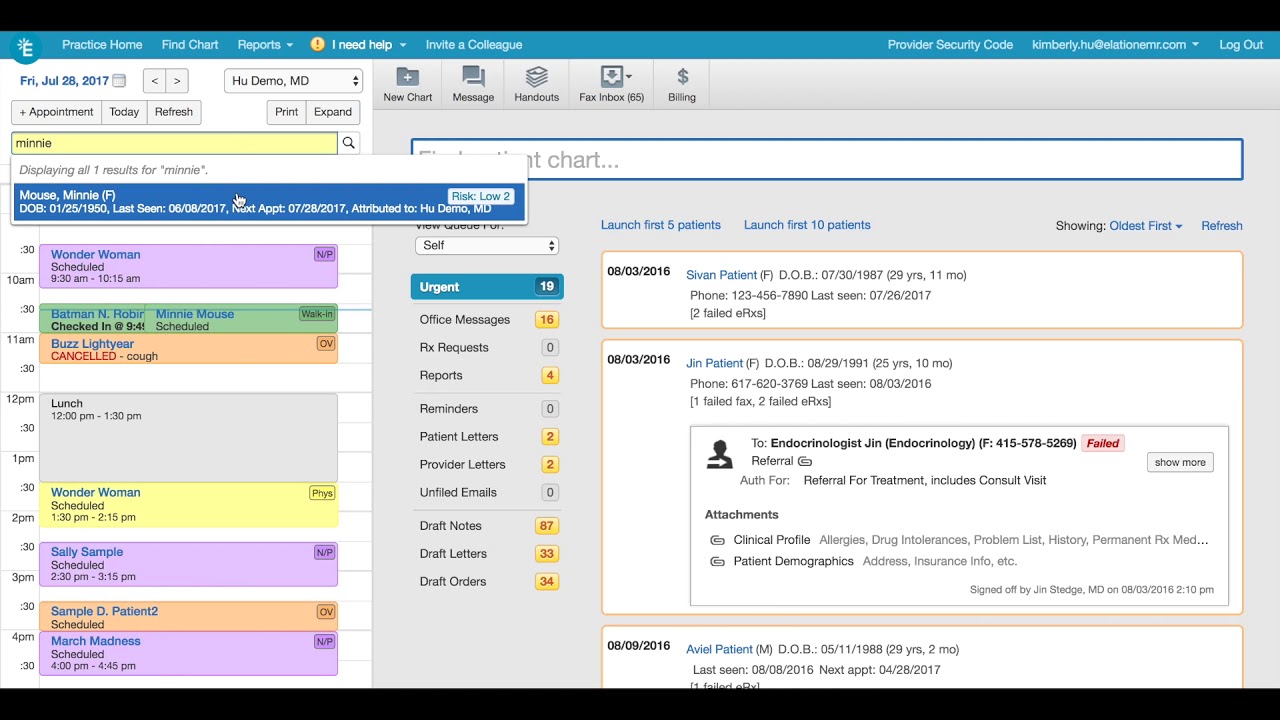1280x720 pixels.
Task: Open Find Chart in top navigation
Action: 190,45
